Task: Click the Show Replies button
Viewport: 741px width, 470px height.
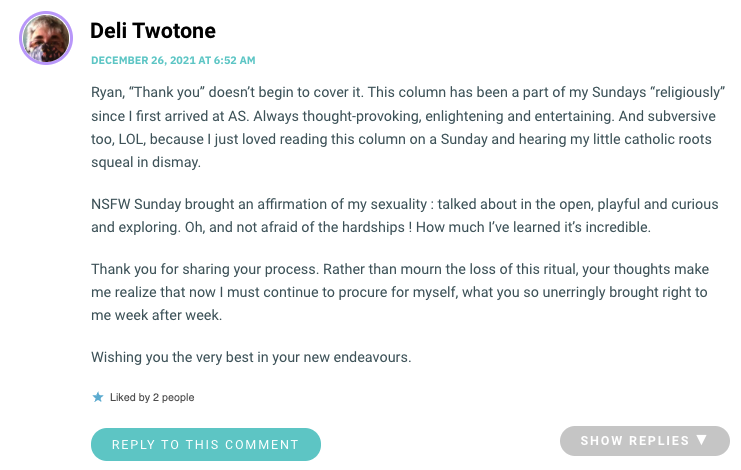Action: tap(645, 441)
